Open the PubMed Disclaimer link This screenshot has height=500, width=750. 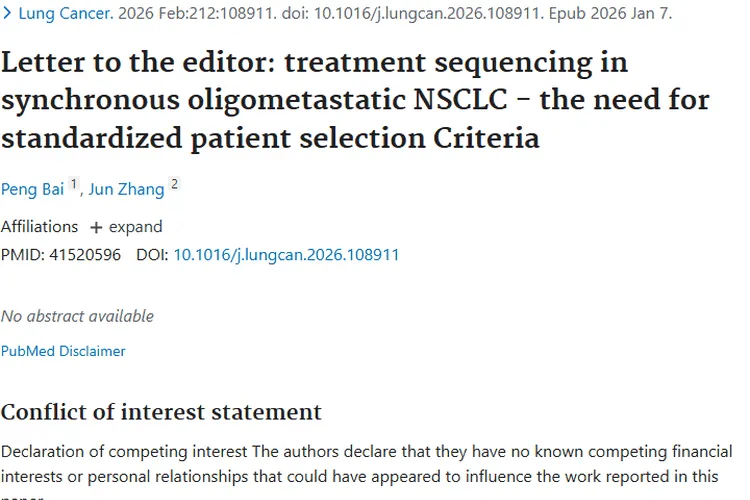[63, 351]
